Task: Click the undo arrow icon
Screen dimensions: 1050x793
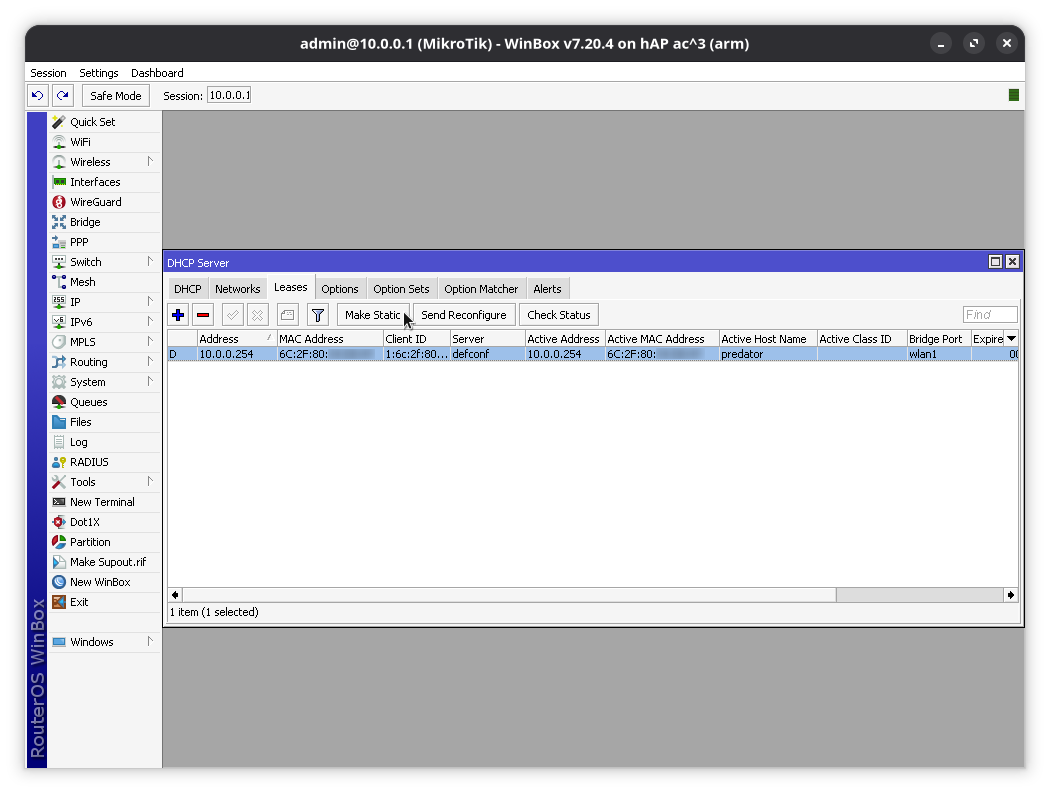Action: [38, 96]
